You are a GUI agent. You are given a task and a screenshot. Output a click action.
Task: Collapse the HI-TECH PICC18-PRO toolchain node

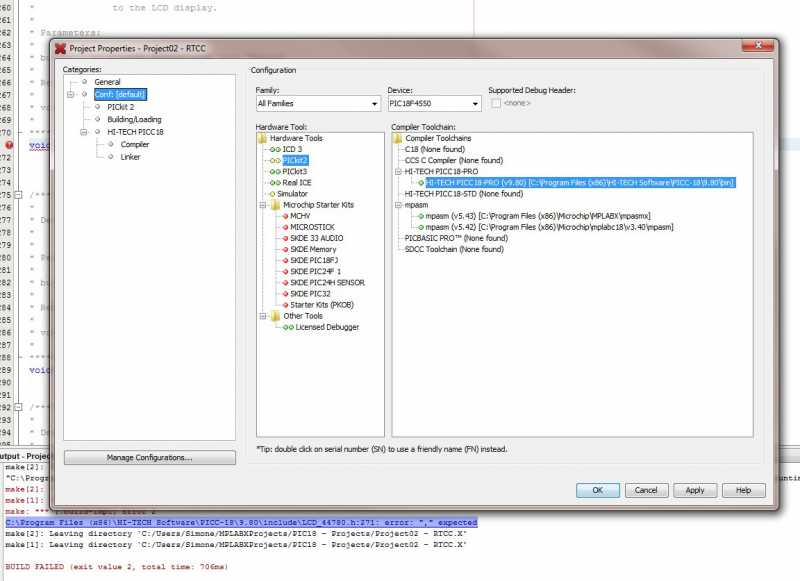click(398, 172)
